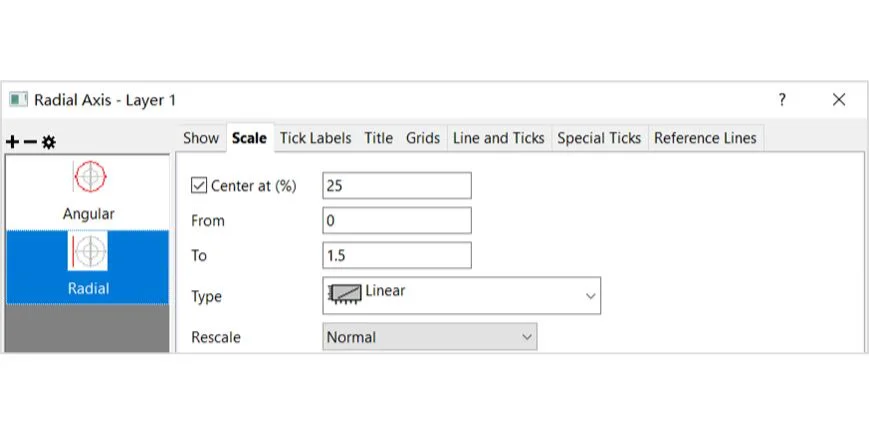The width and height of the screenshot is (869, 434).
Task: Click the minus icon above axis list
Action: point(30,142)
